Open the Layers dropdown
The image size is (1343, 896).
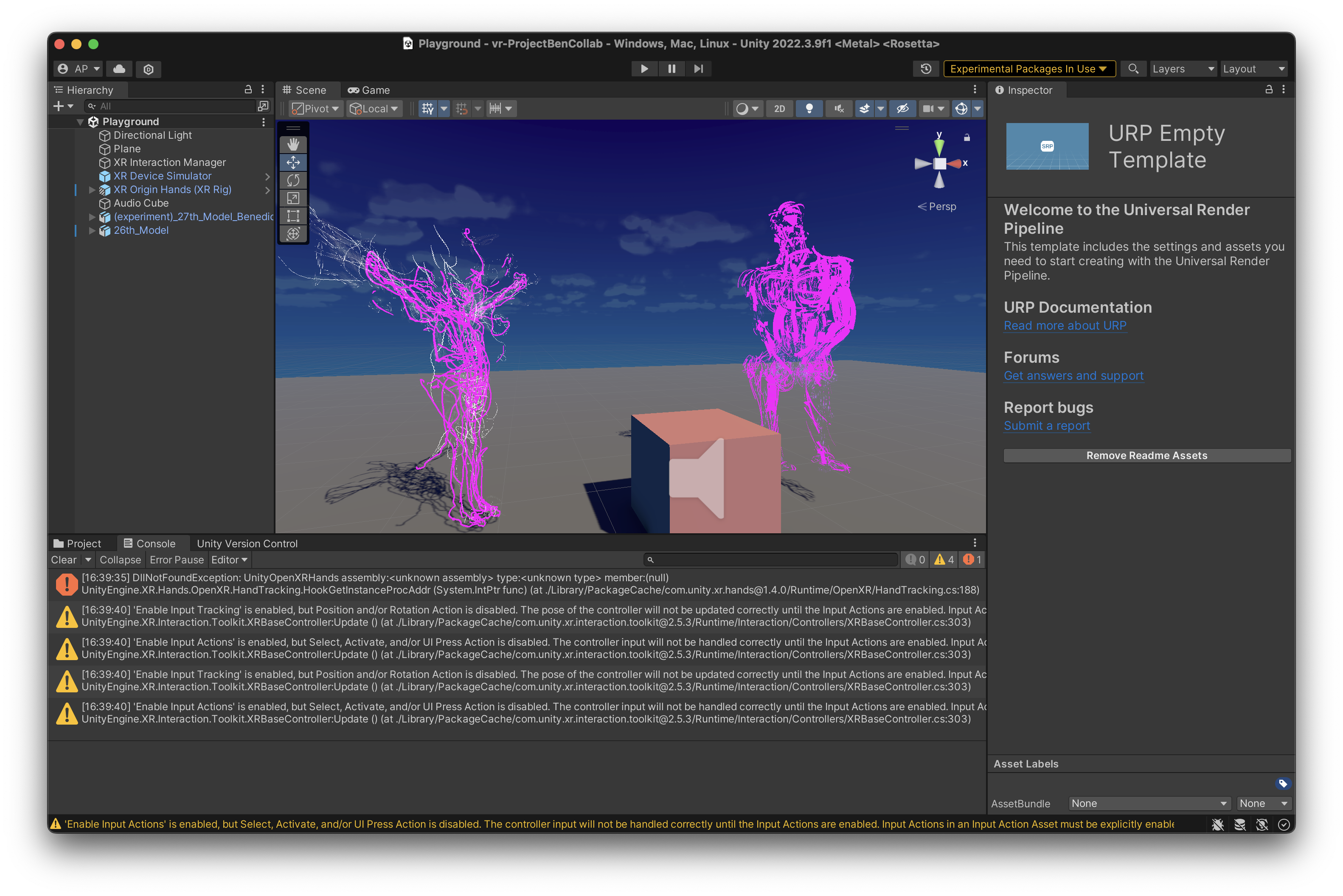(1183, 69)
